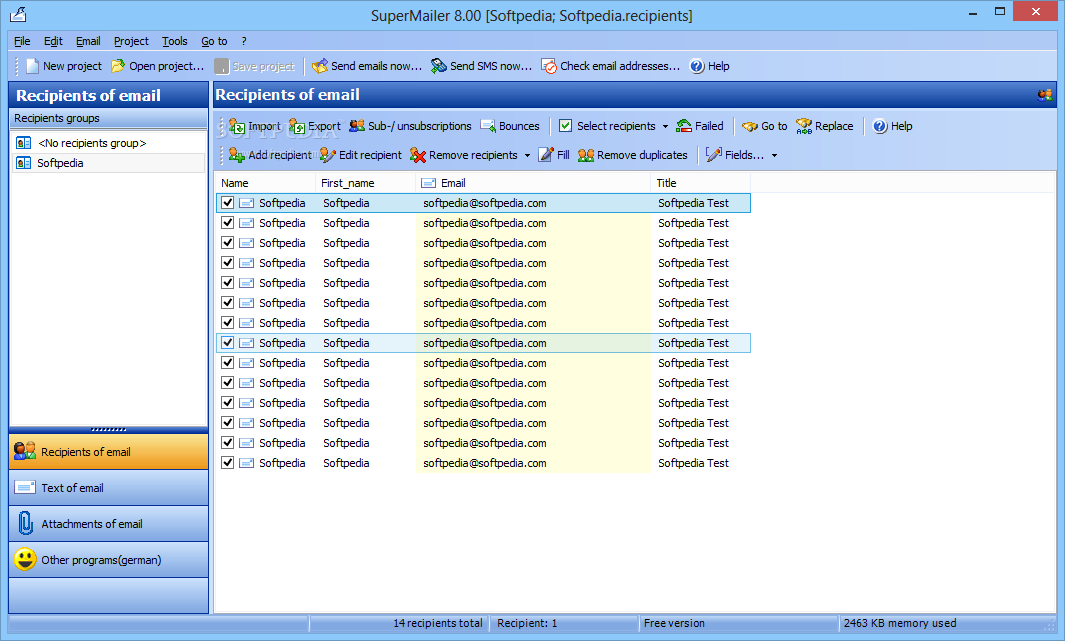Image resolution: width=1065 pixels, height=641 pixels.
Task: Expand the Fields... dropdown arrow
Action: pyautogui.click(x=774, y=155)
